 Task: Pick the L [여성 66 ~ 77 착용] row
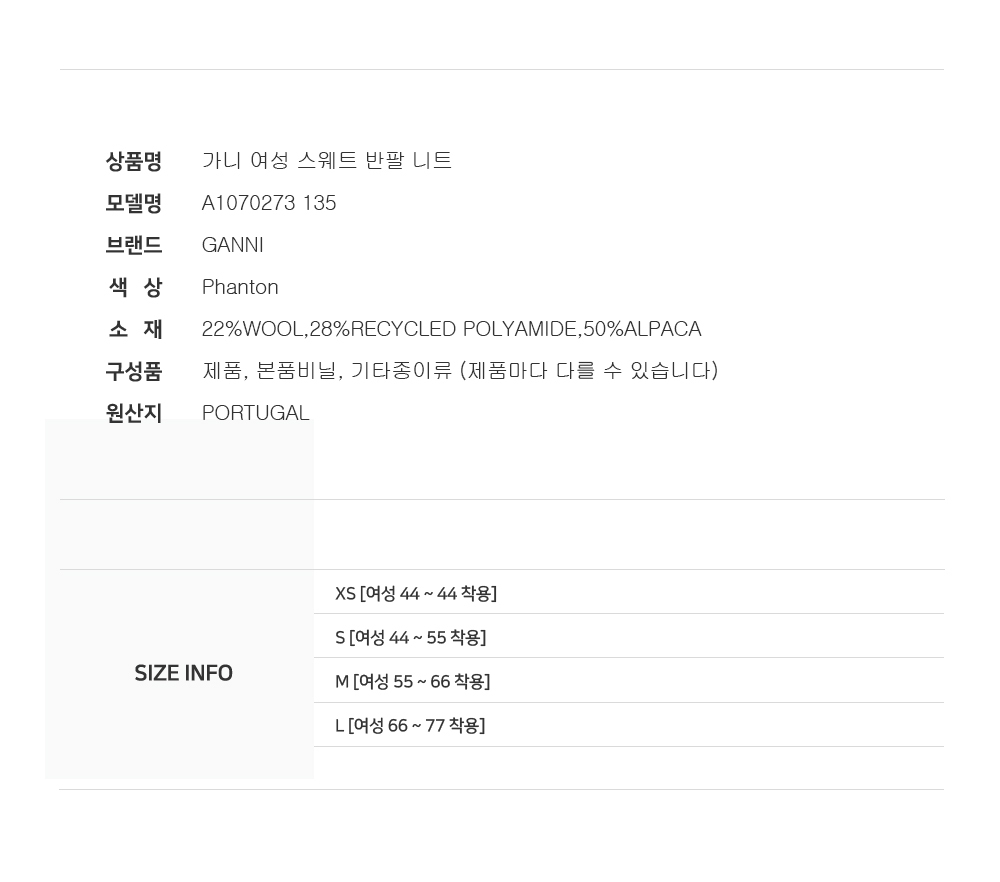tap(410, 725)
